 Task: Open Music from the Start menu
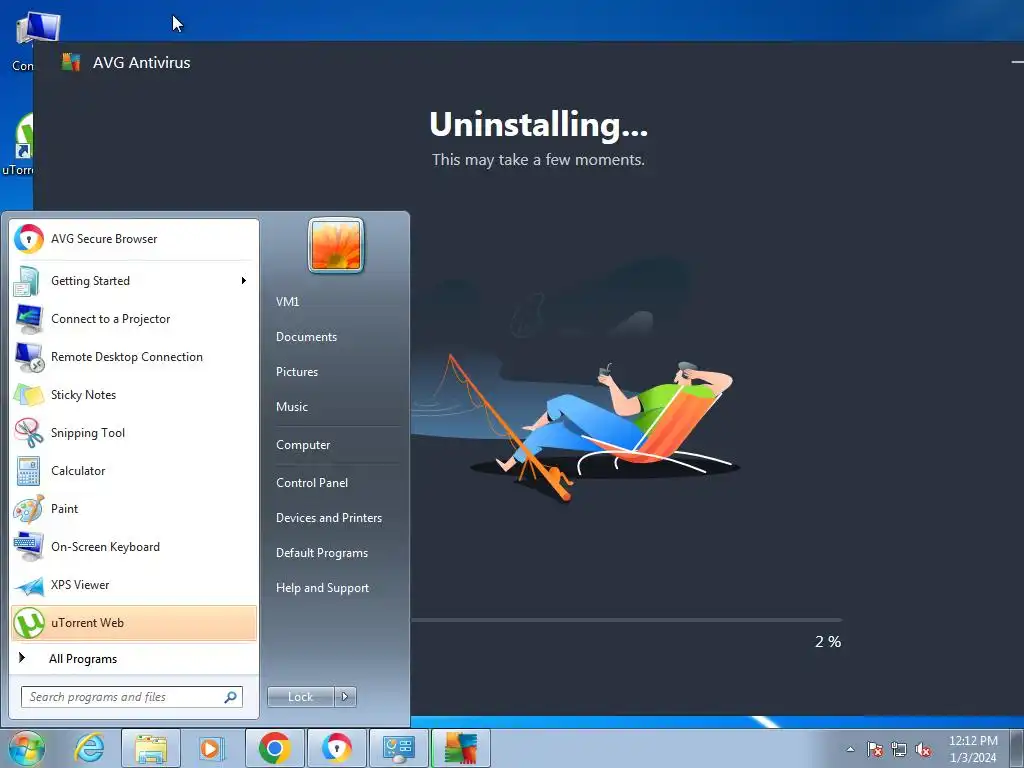click(292, 407)
